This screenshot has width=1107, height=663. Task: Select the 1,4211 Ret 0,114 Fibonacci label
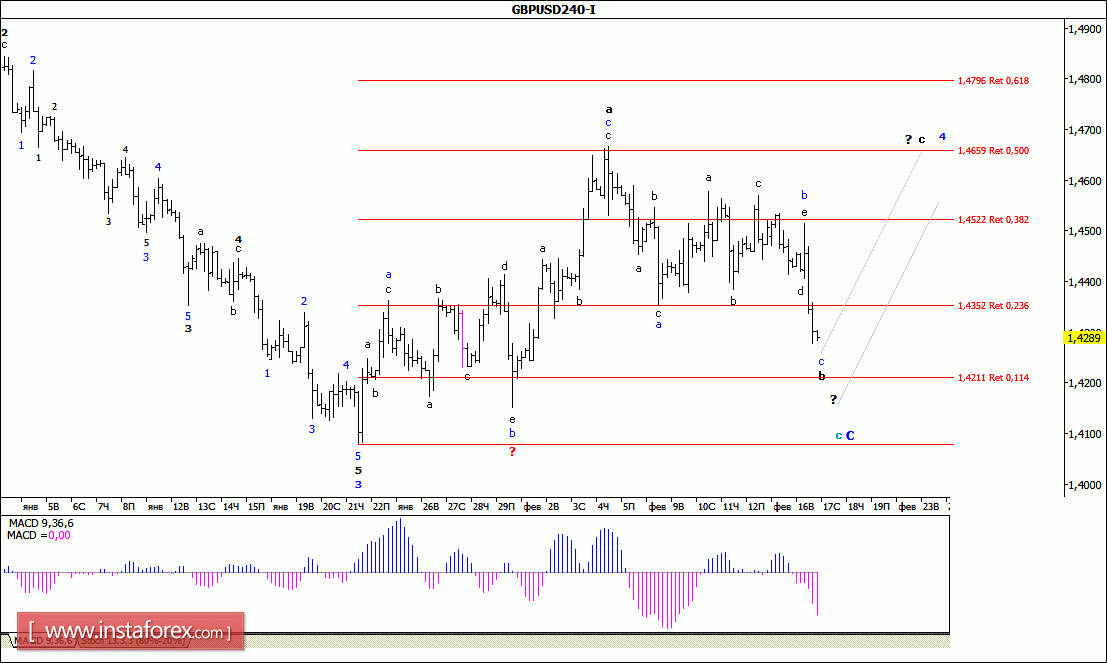tap(993, 378)
